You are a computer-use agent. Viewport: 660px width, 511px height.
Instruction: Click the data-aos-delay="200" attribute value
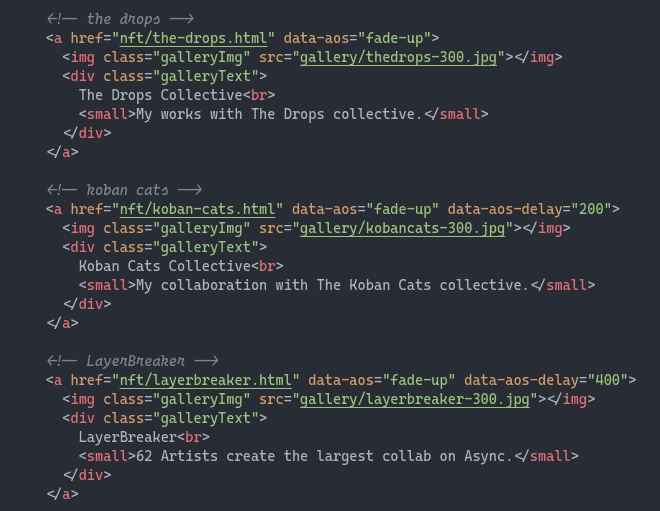591,209
